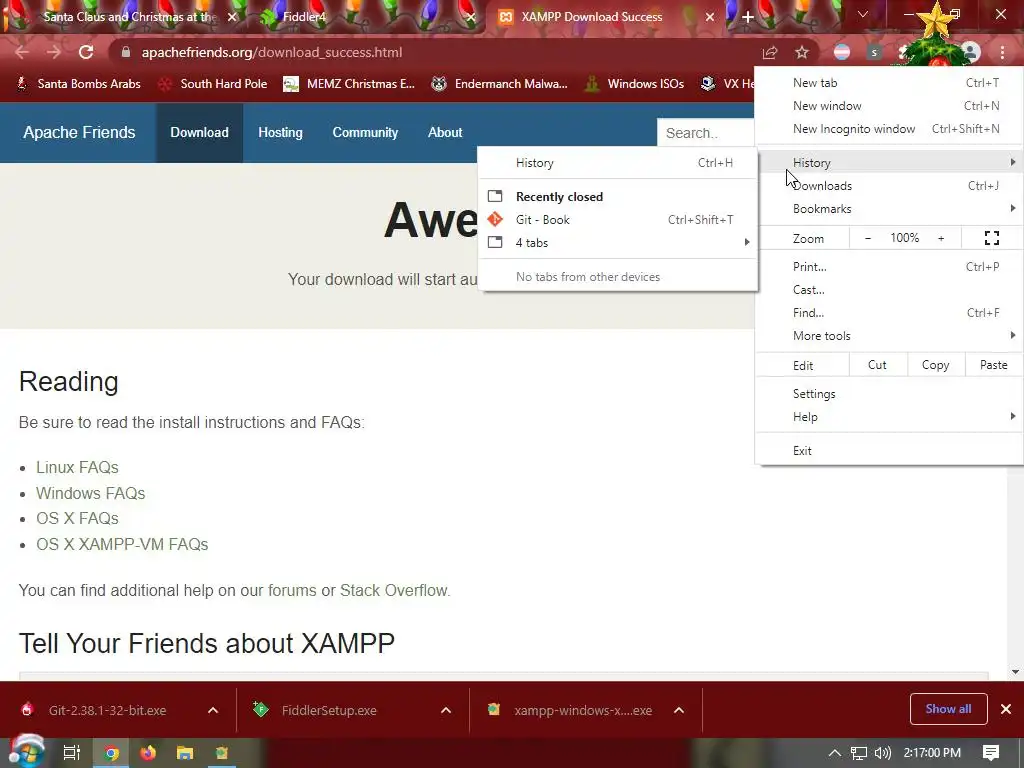Open the notification center icon
Viewport: 1024px width, 768px height.
991,753
